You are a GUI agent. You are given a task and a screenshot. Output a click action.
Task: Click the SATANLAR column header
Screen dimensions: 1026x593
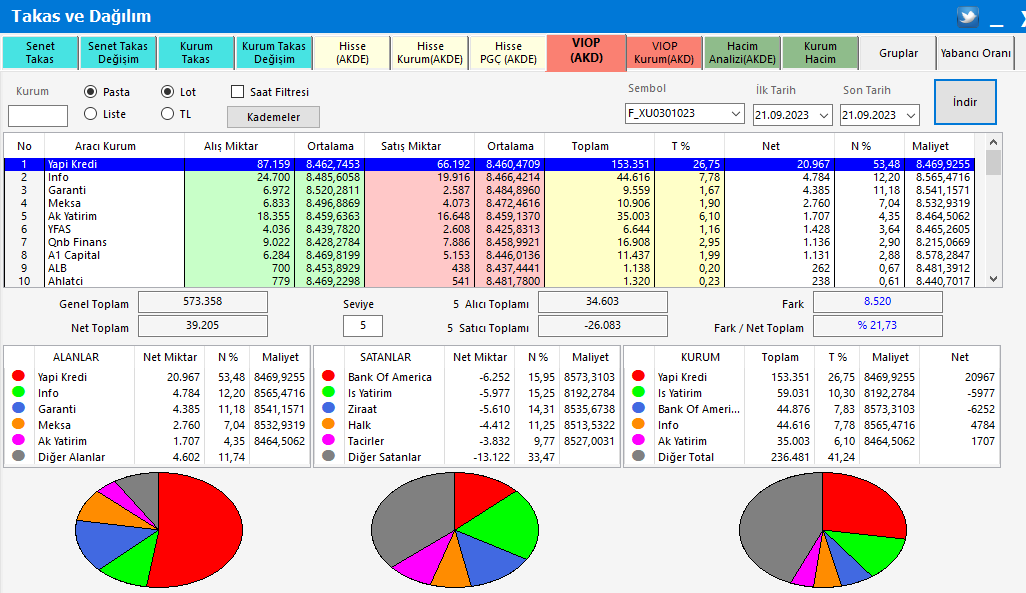point(385,357)
